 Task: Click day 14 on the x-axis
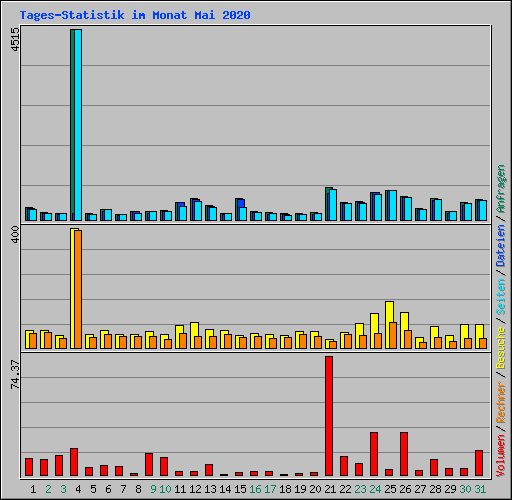click(x=225, y=489)
